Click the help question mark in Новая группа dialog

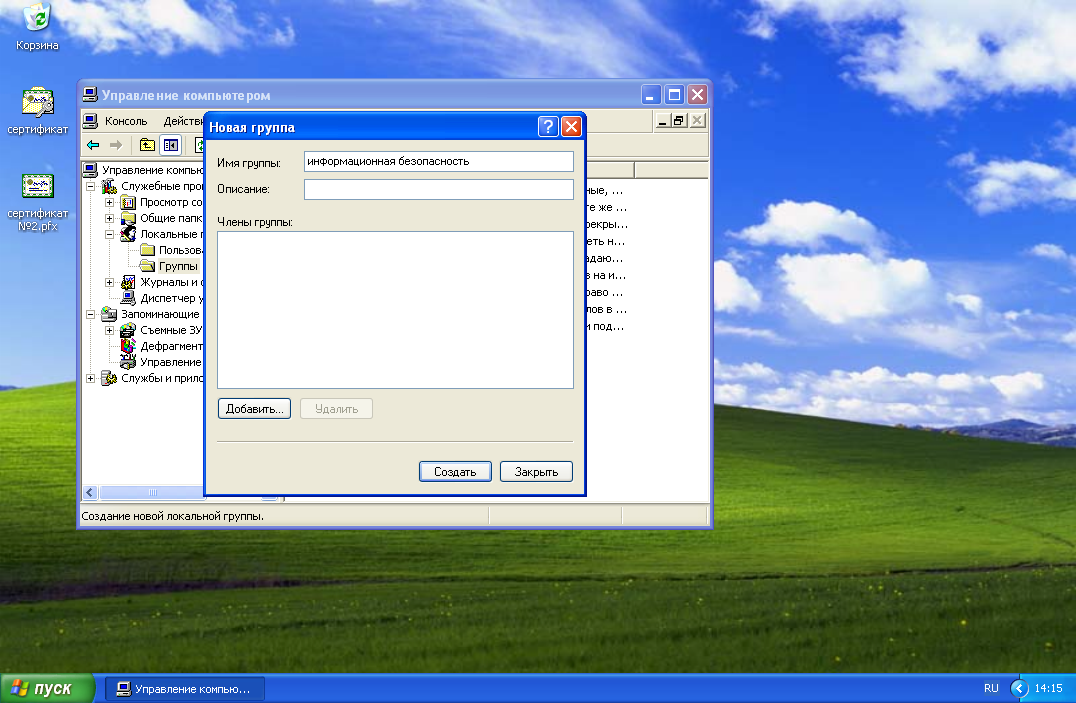tap(548, 126)
